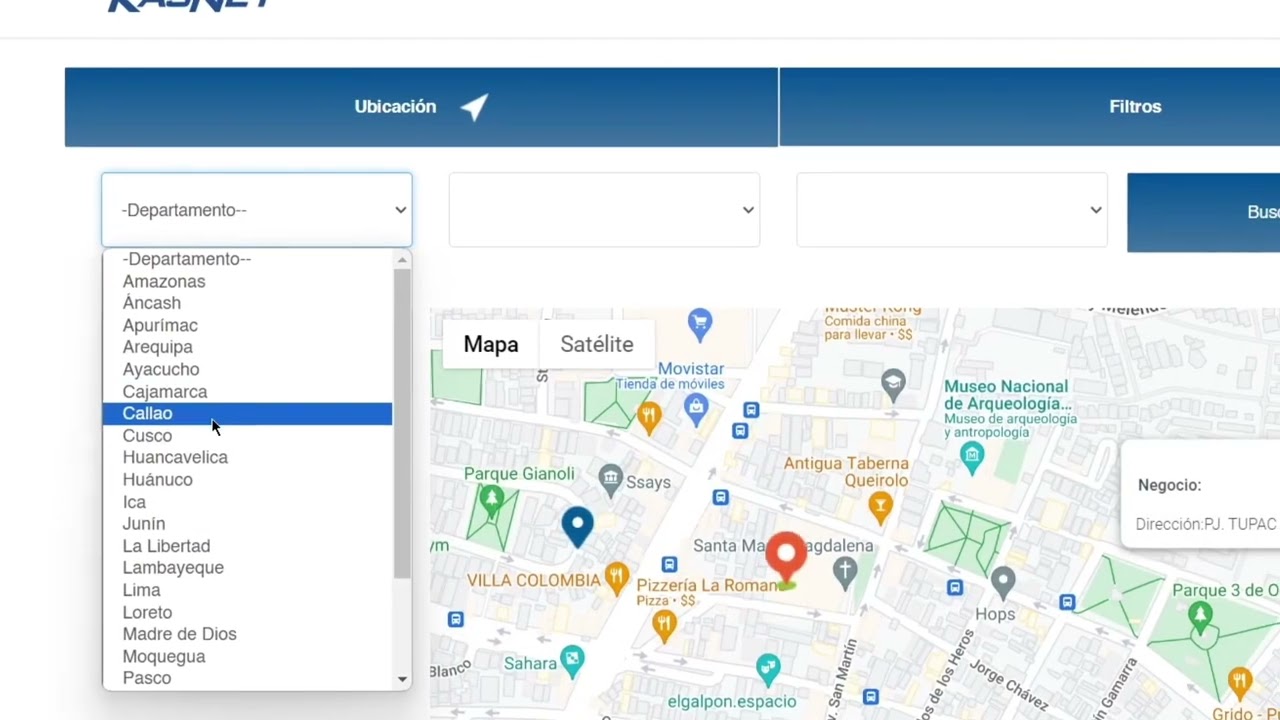1280x720 pixels.
Task: Click the list scrollbar up arrow
Action: [402, 259]
